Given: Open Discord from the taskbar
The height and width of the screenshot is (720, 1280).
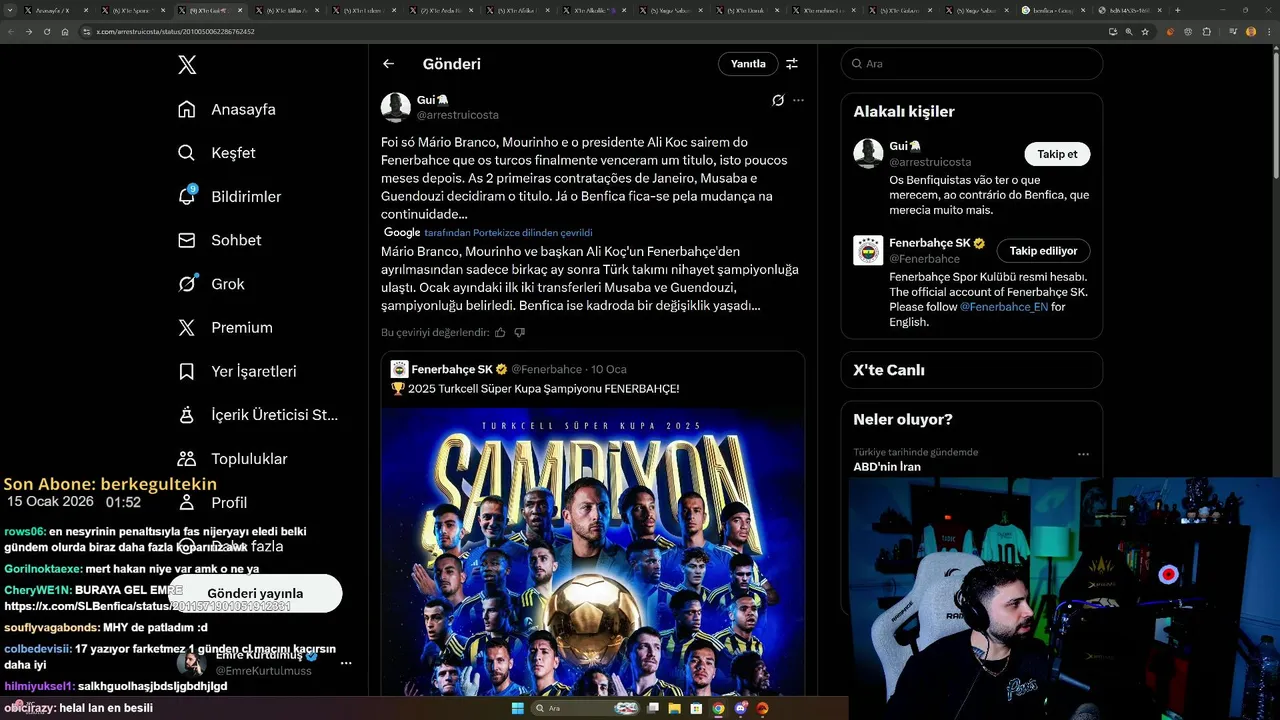Looking at the screenshot, I should click(x=740, y=708).
